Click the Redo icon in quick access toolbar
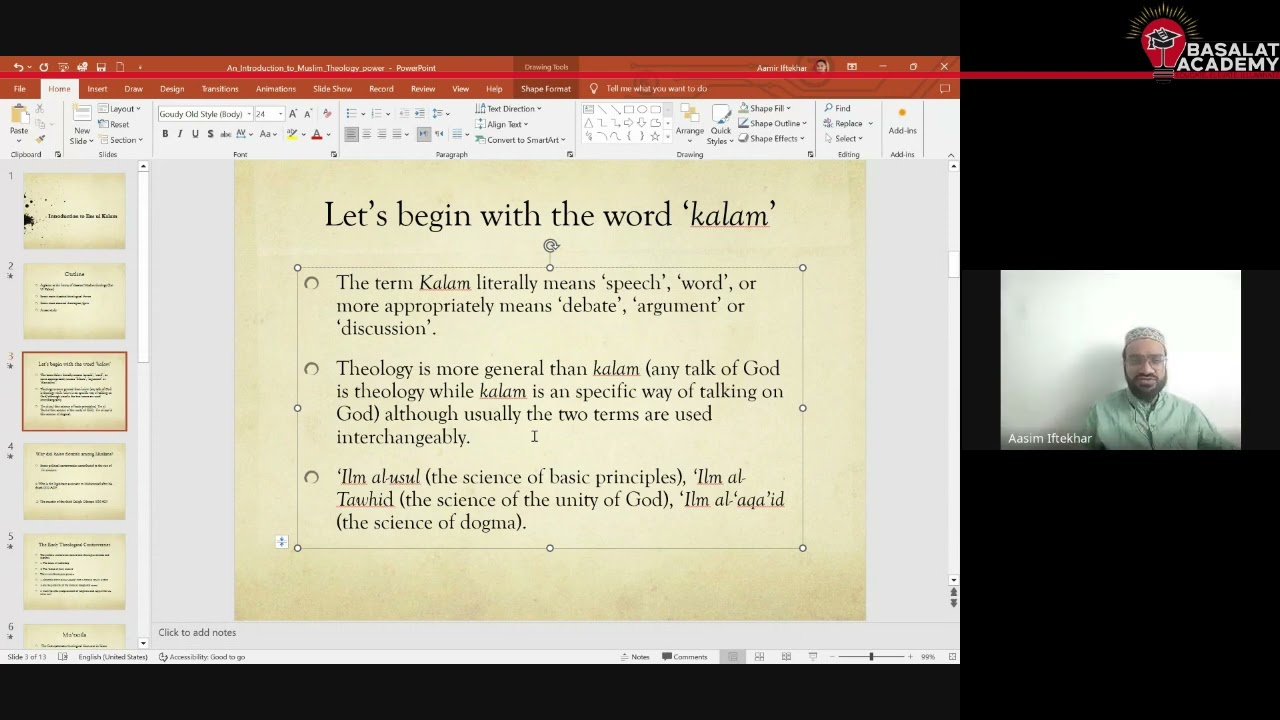1280x720 pixels. coord(43,67)
